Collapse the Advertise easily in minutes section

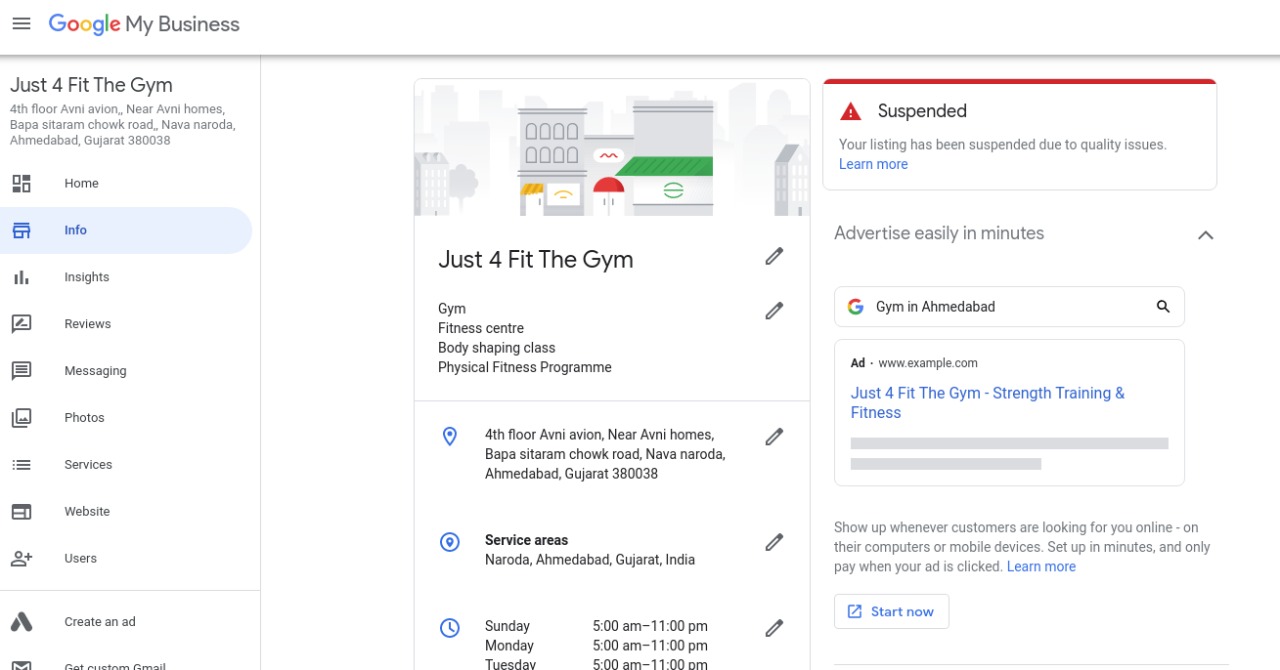click(1206, 235)
